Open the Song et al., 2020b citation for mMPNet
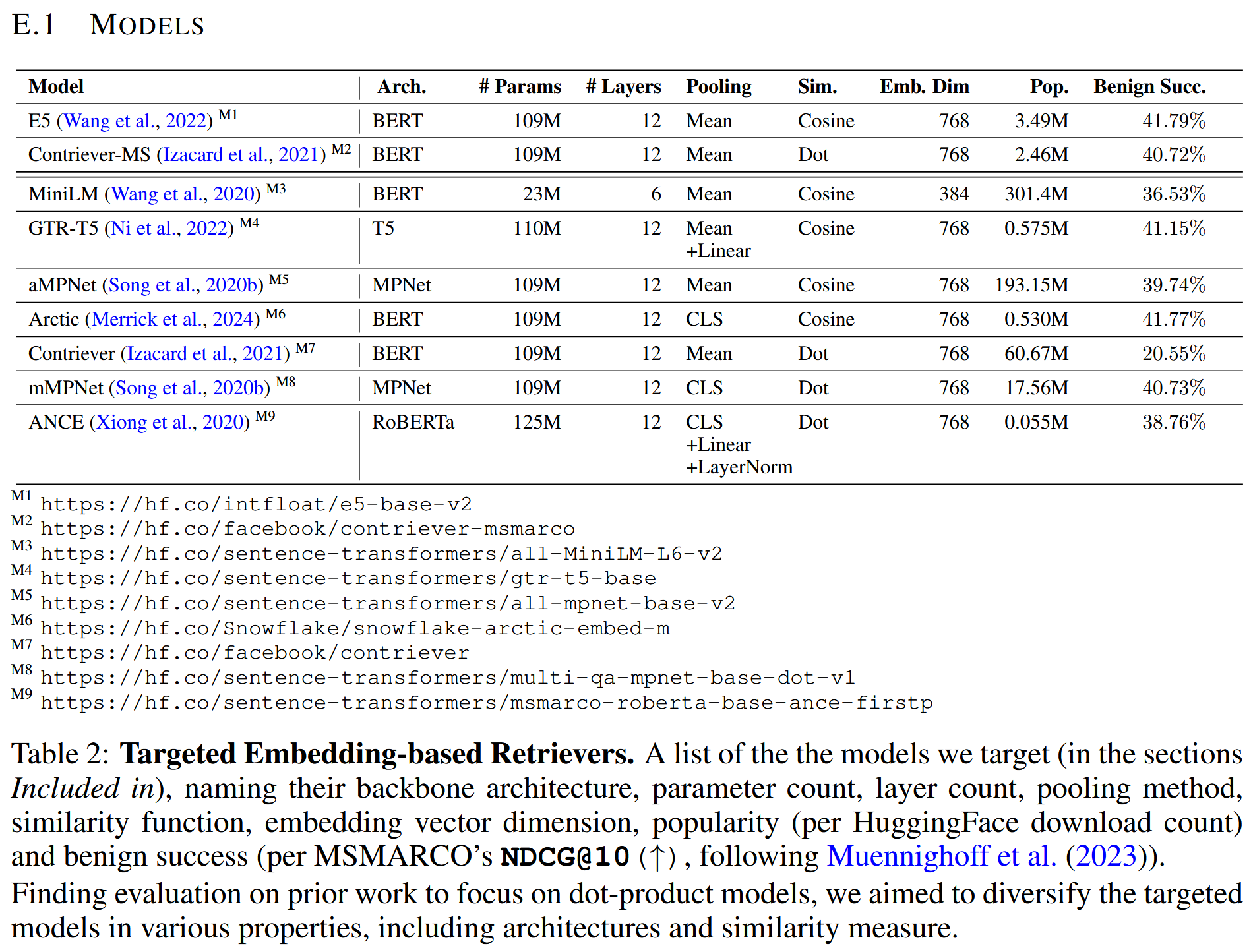Screen dimensions: 1251x952 (x=190, y=388)
